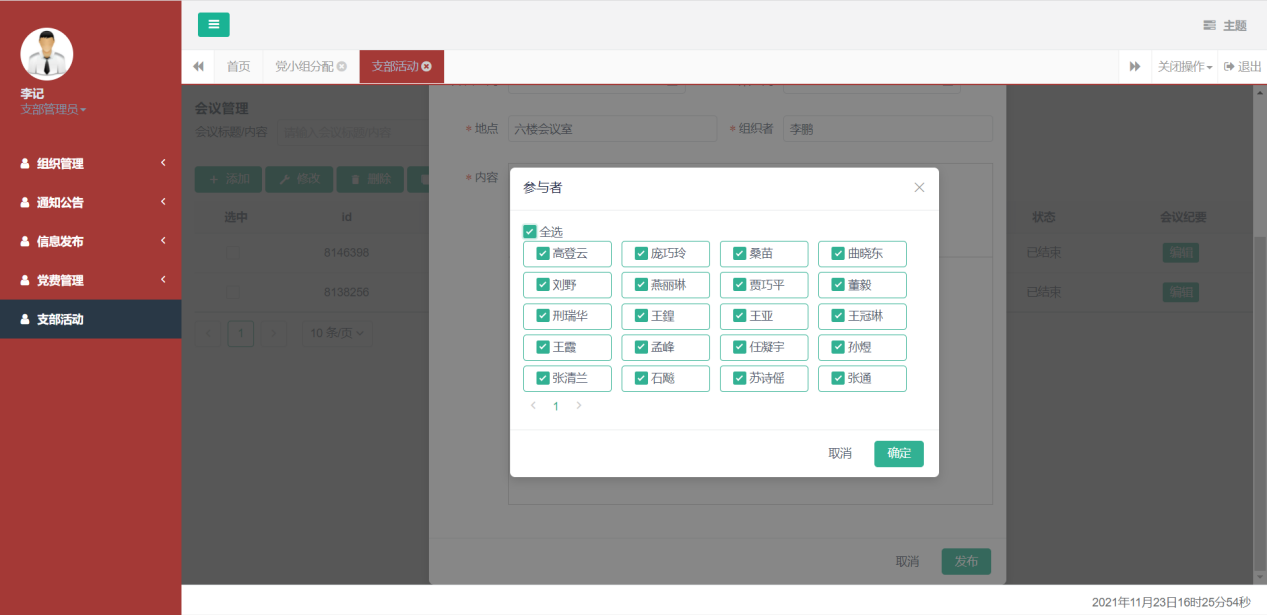Expand the 党费管理 sidebar menu
This screenshot has width=1267, height=615.
tap(90, 281)
